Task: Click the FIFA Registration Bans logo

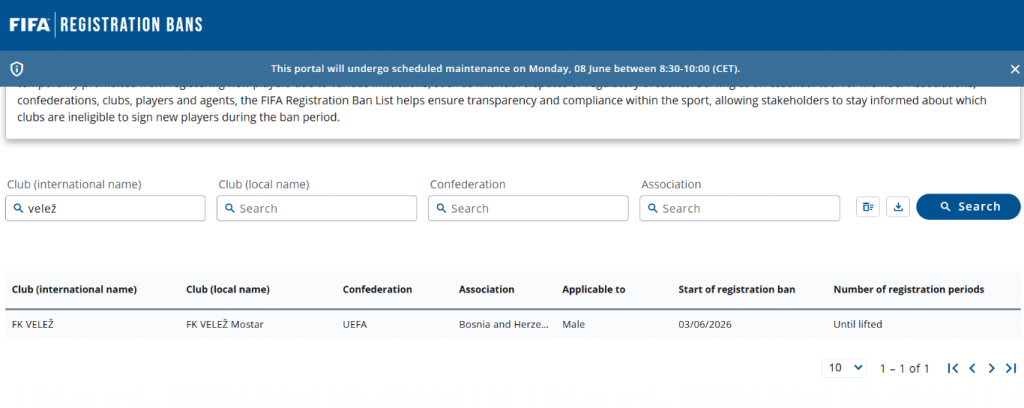Action: click(x=106, y=25)
